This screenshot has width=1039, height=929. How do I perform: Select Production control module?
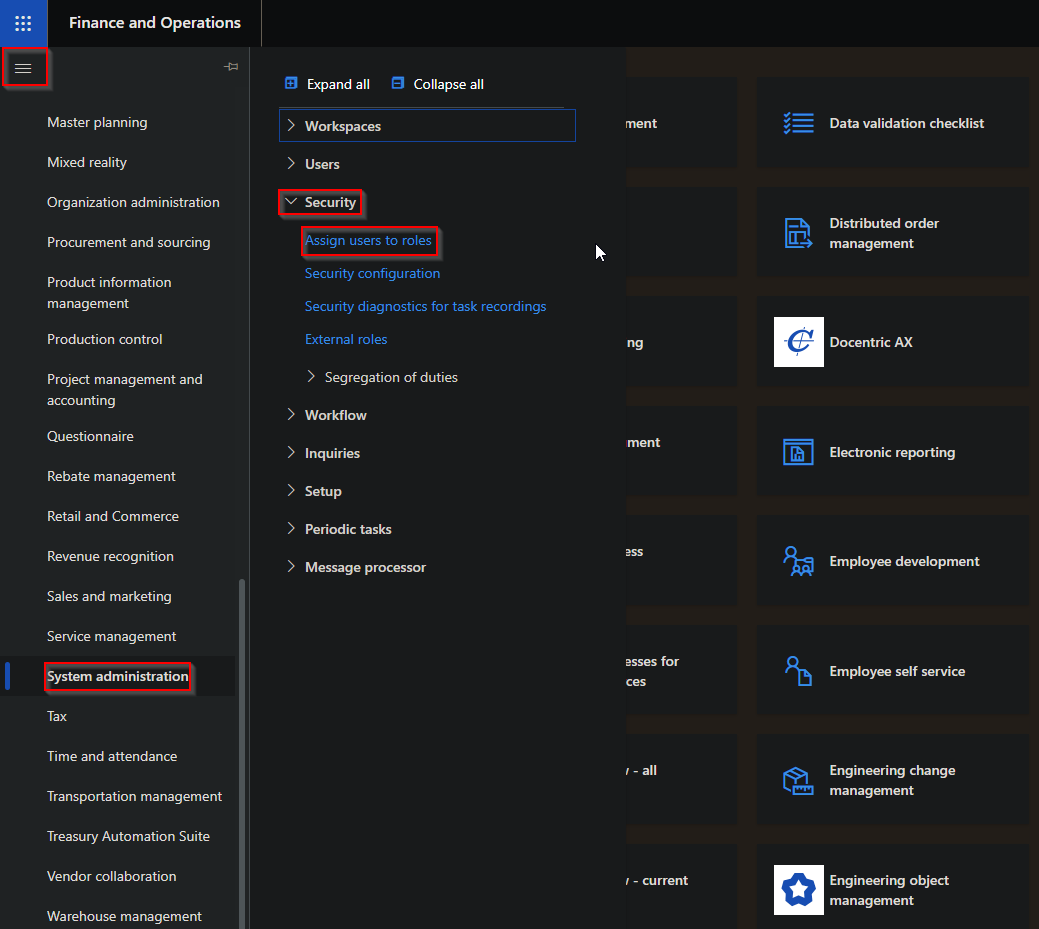(105, 339)
